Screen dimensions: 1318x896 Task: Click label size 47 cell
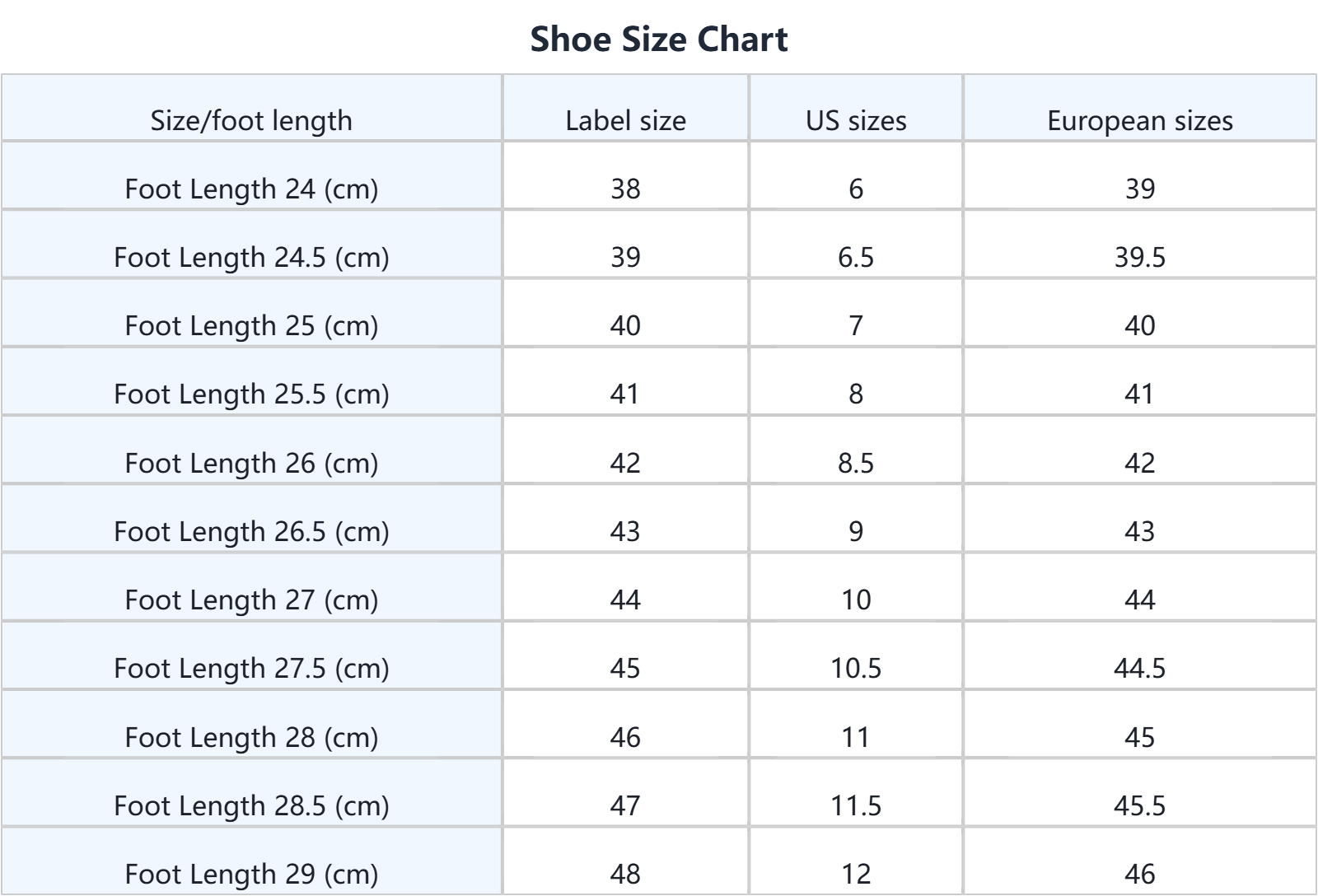tap(625, 805)
